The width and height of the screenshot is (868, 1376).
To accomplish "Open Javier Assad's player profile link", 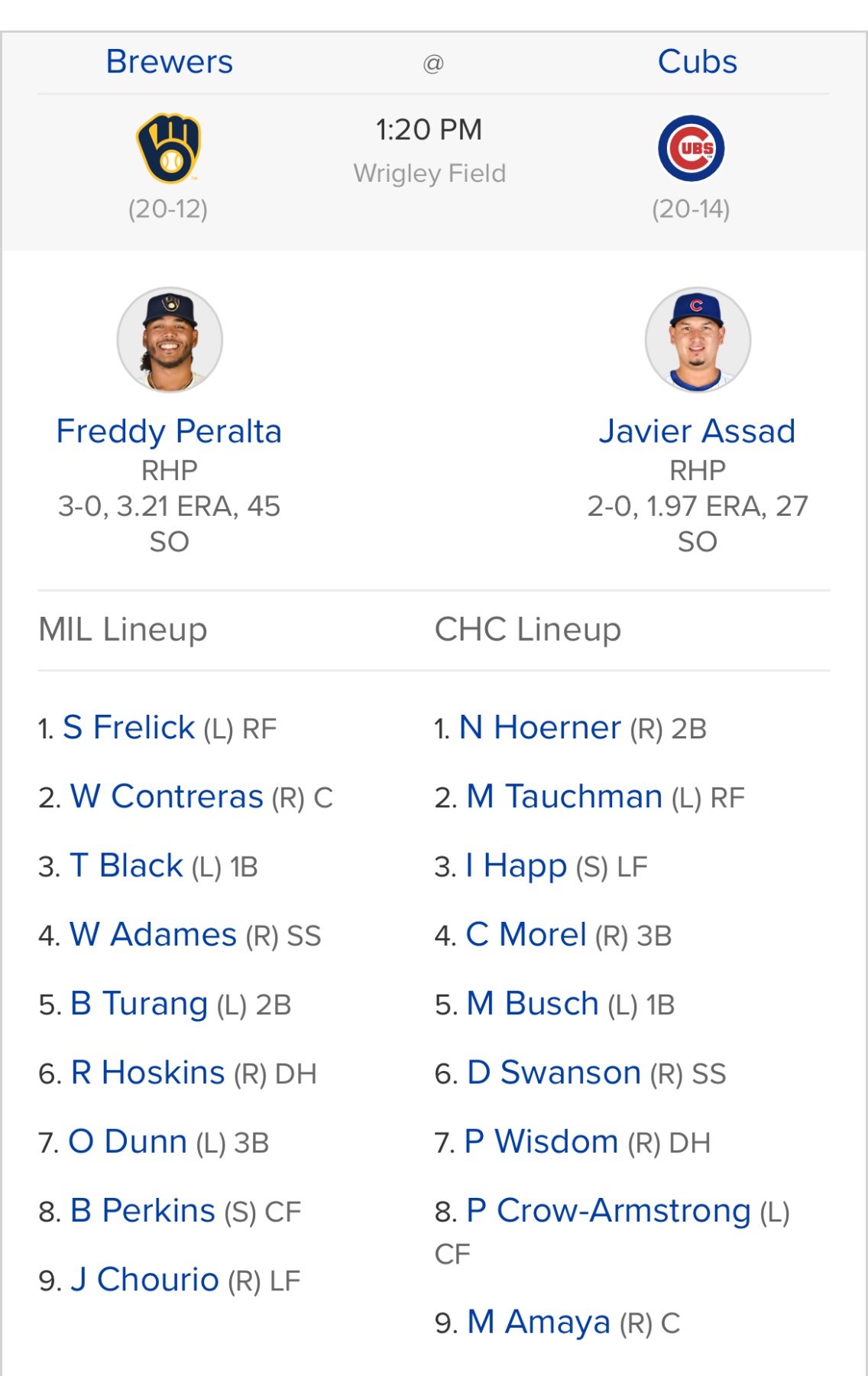I will (x=697, y=431).
